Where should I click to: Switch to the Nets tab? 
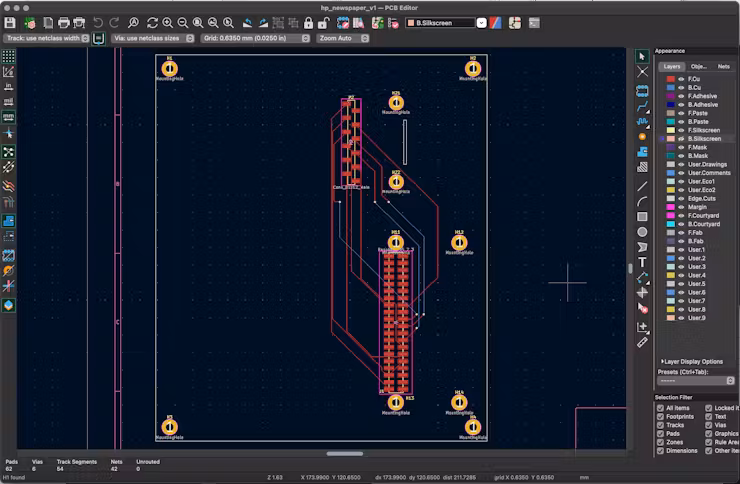[x=723, y=66]
